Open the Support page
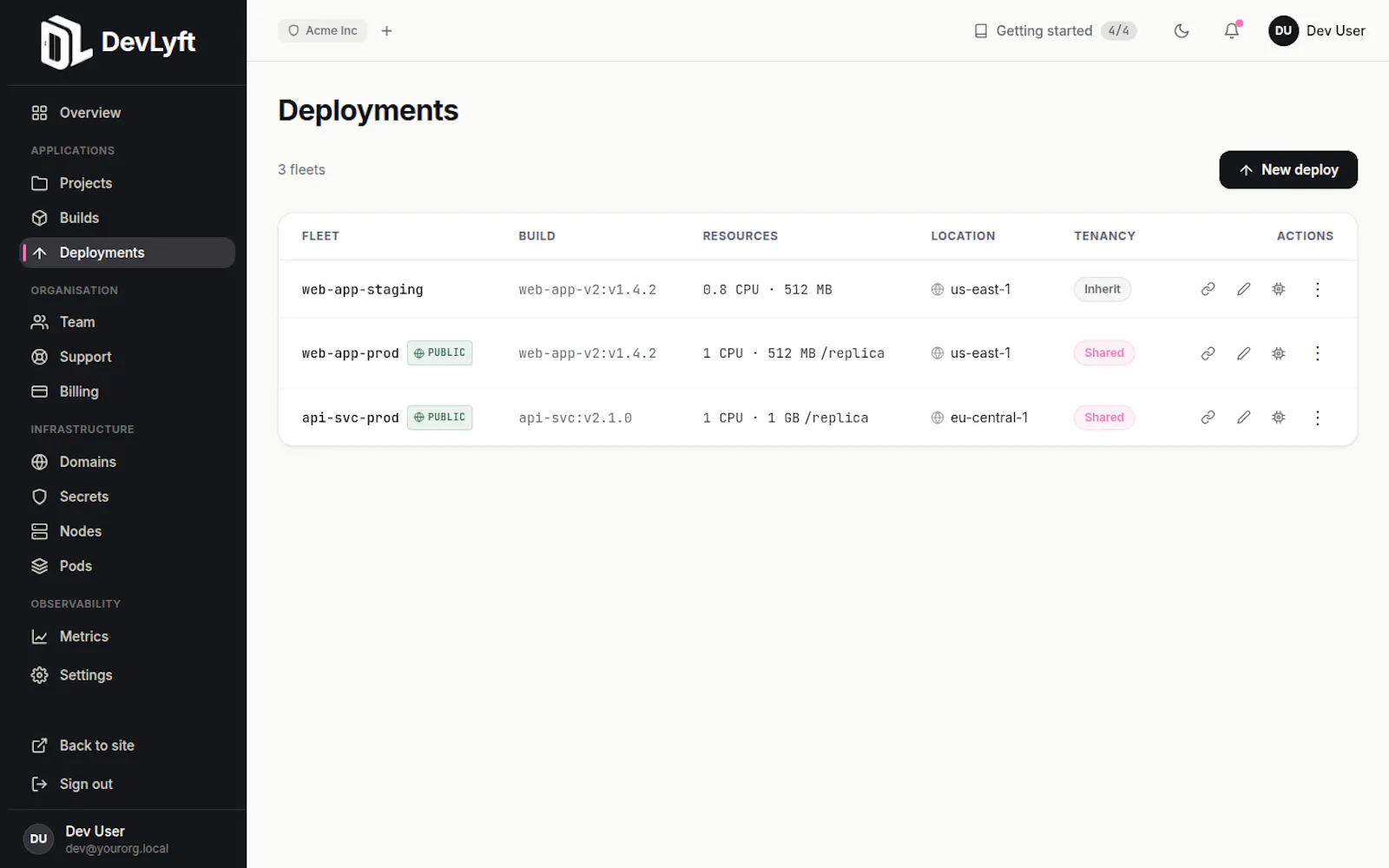 click(128, 357)
